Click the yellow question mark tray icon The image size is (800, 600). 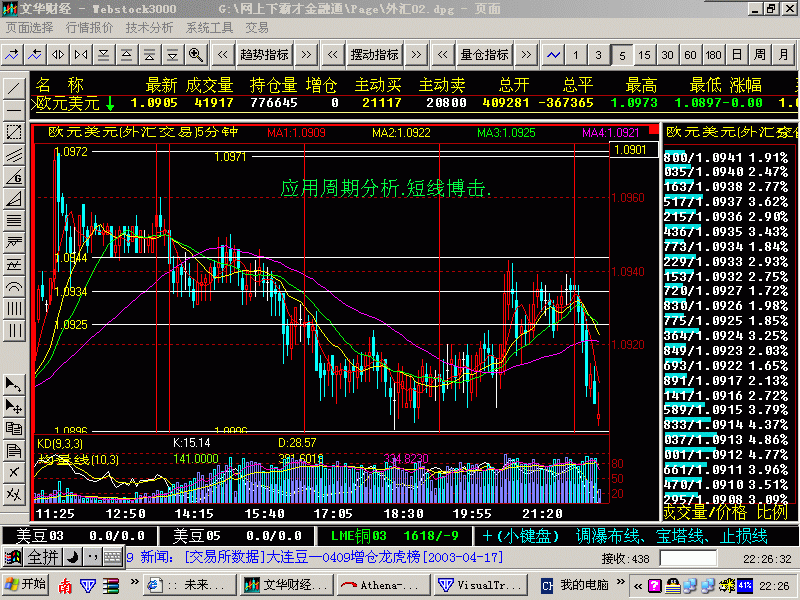click(655, 586)
